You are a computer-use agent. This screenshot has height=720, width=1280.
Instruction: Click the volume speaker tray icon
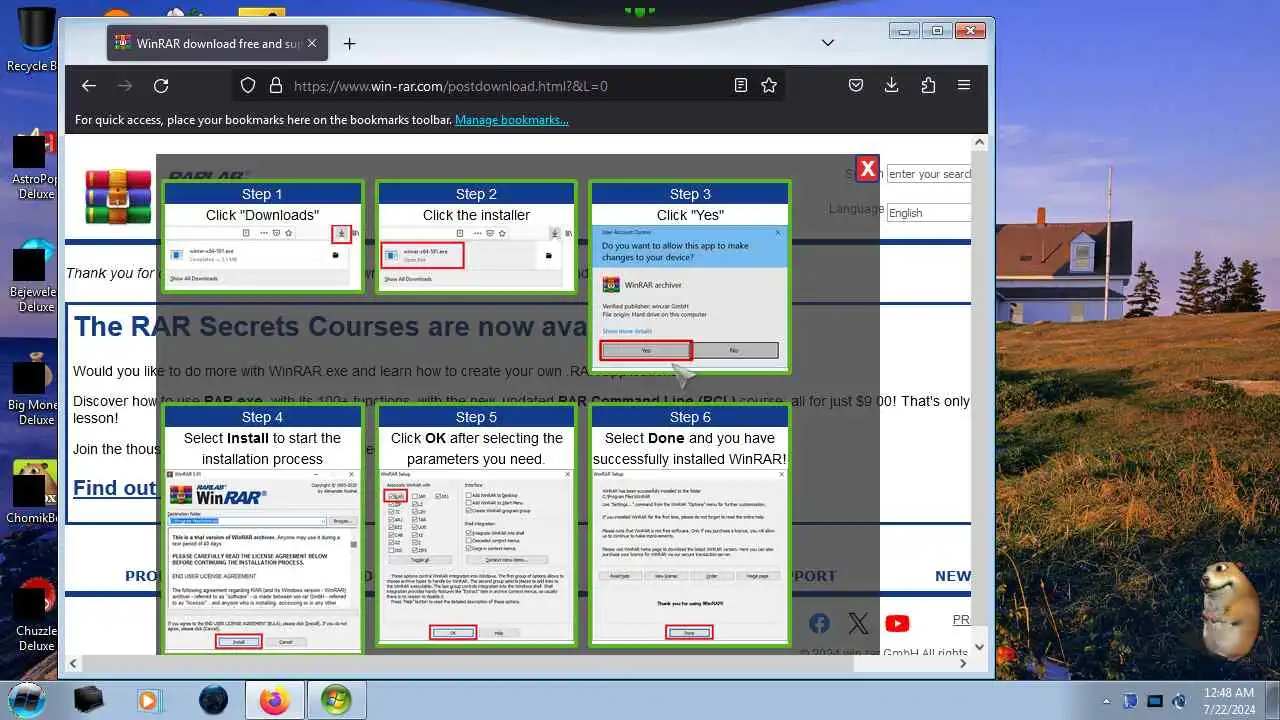(x=1179, y=701)
